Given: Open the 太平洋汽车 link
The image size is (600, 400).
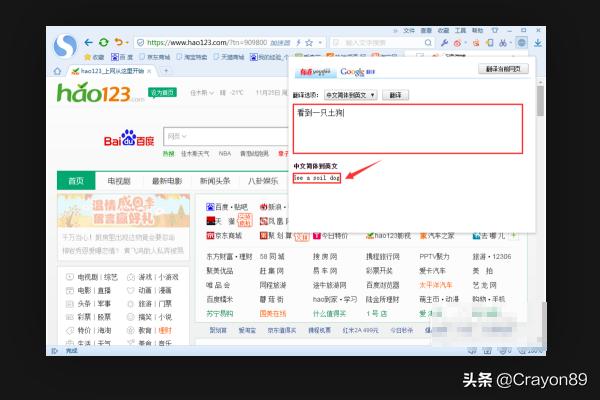Looking at the screenshot, I should [x=436, y=285].
